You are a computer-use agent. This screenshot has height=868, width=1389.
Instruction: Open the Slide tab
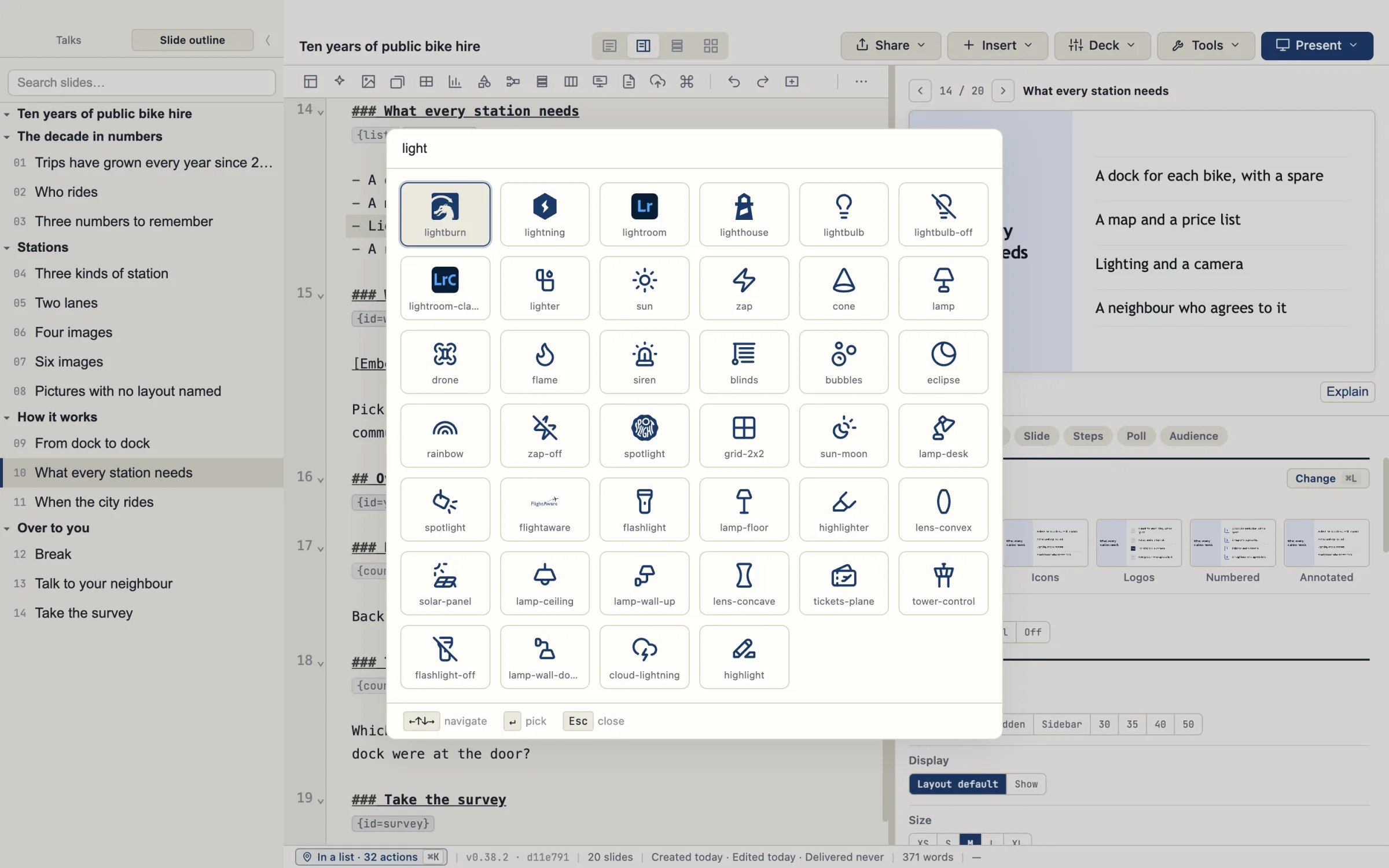tap(1036, 436)
